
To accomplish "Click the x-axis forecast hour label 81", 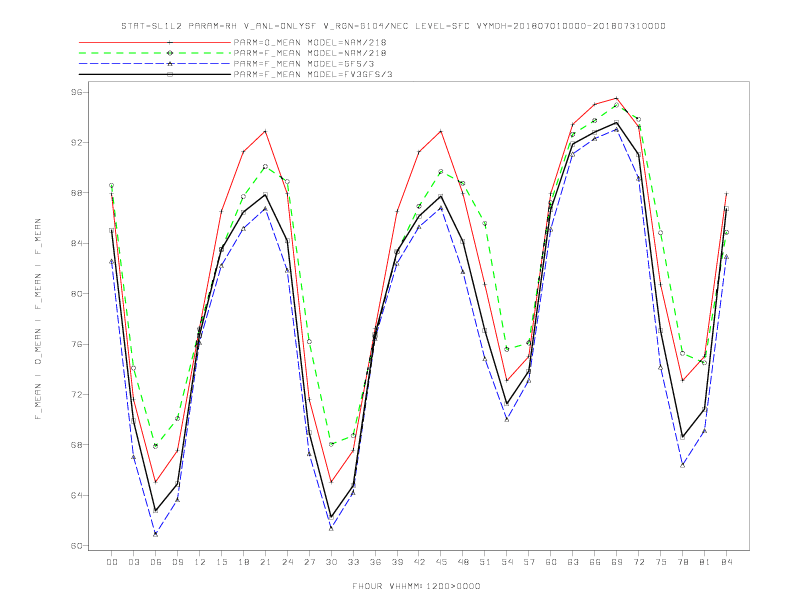I will [705, 562].
